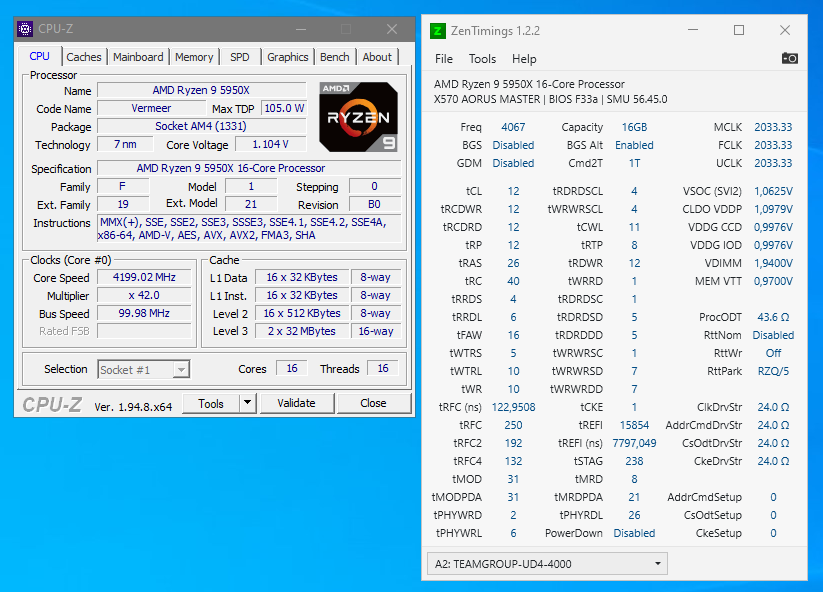The image size is (823, 592).
Task: Select the SPD tab
Action: (239, 57)
